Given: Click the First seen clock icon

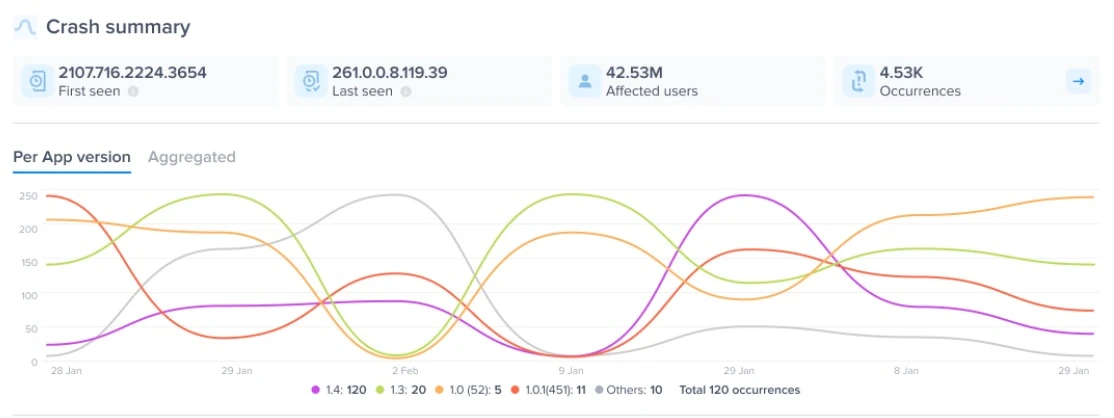Looking at the screenshot, I should point(37,81).
